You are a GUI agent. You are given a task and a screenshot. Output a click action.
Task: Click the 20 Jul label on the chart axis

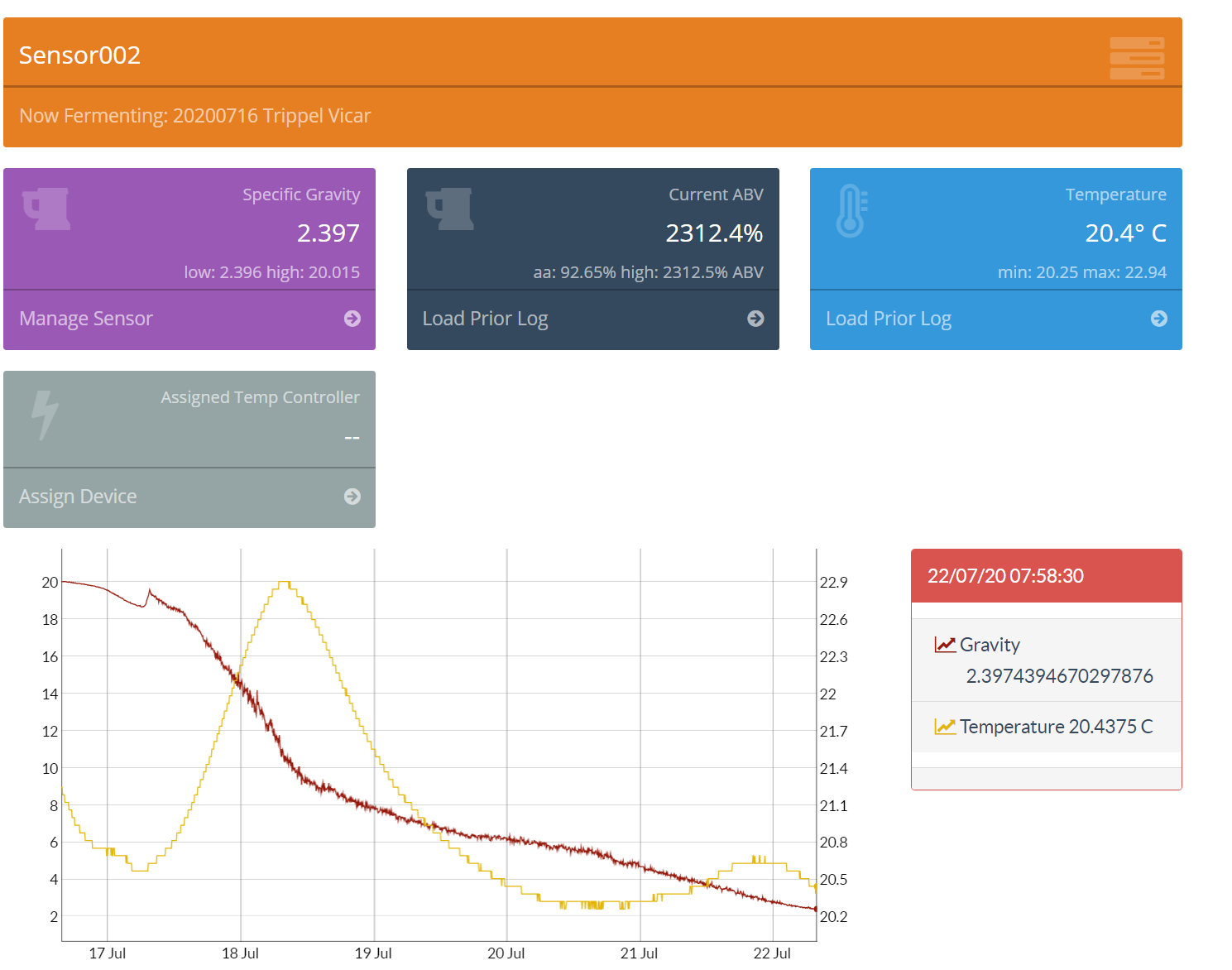click(506, 953)
